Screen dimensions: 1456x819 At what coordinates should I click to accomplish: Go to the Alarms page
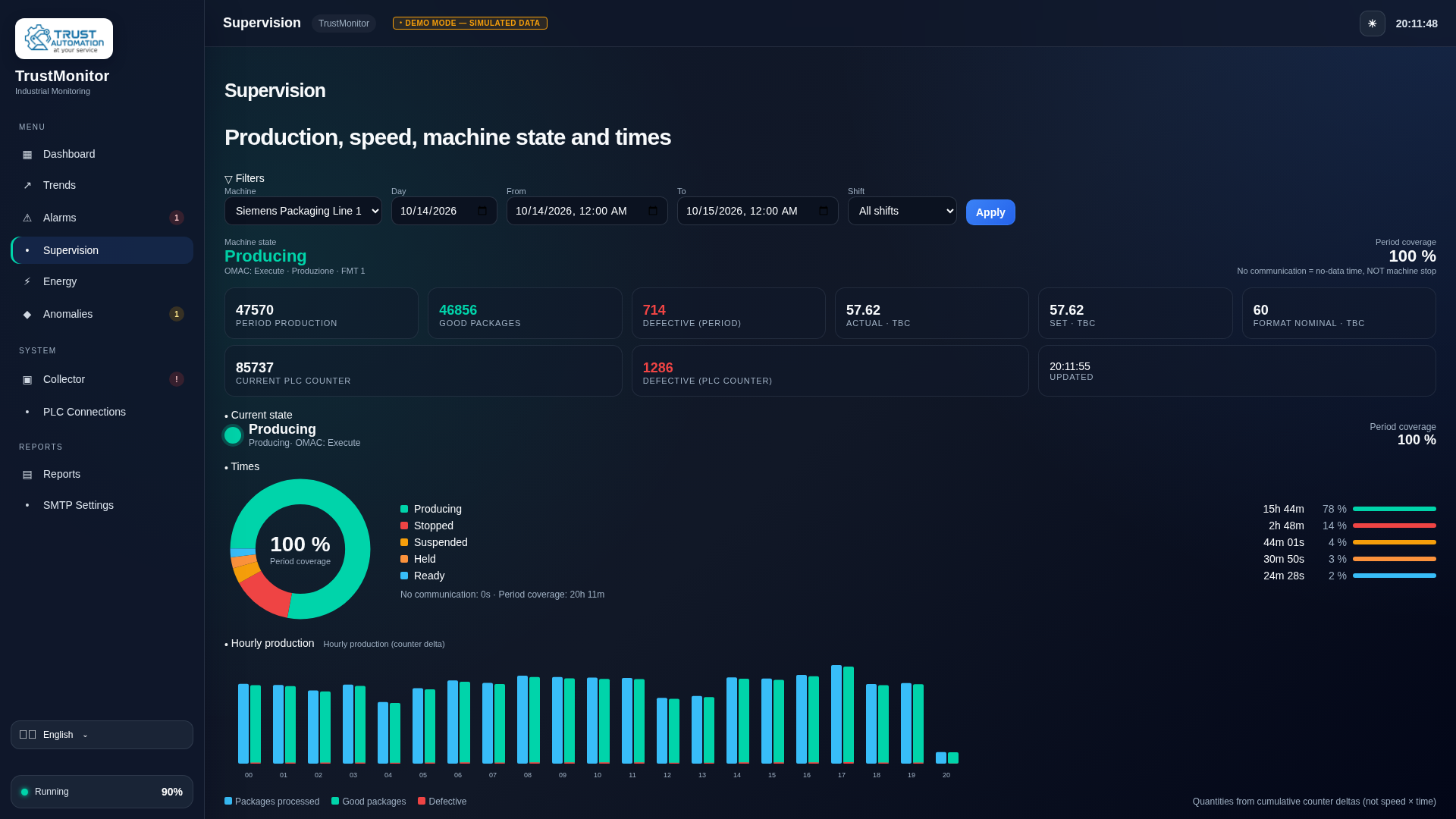[102, 218]
